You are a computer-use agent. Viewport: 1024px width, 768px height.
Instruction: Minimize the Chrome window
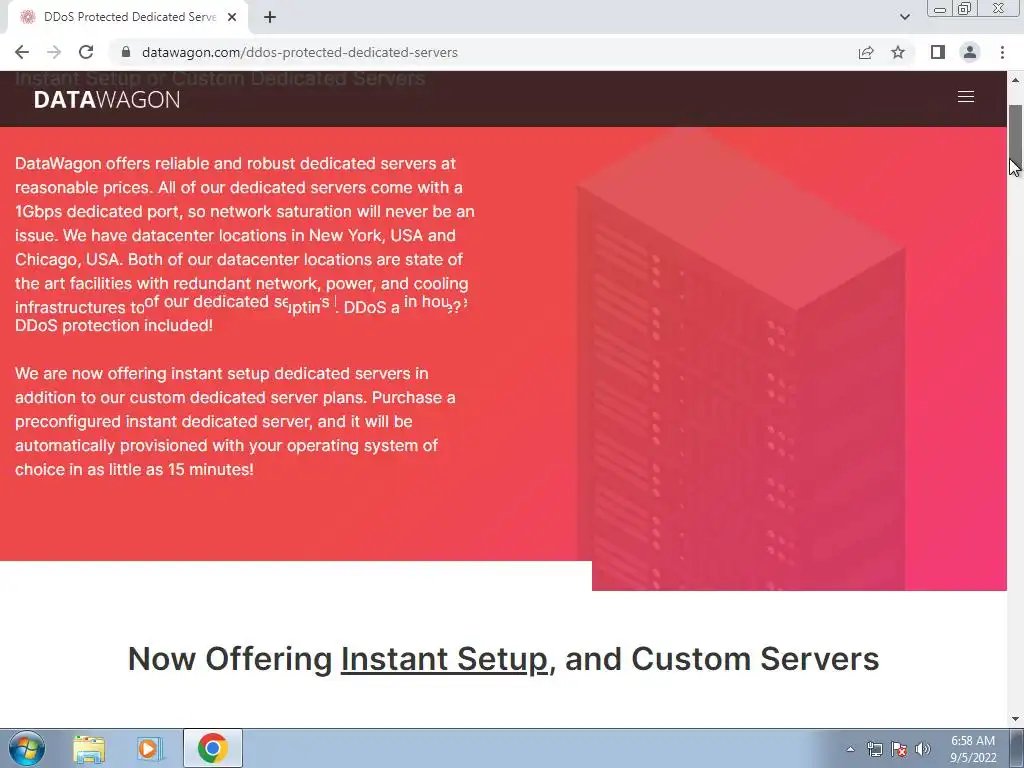[940, 9]
